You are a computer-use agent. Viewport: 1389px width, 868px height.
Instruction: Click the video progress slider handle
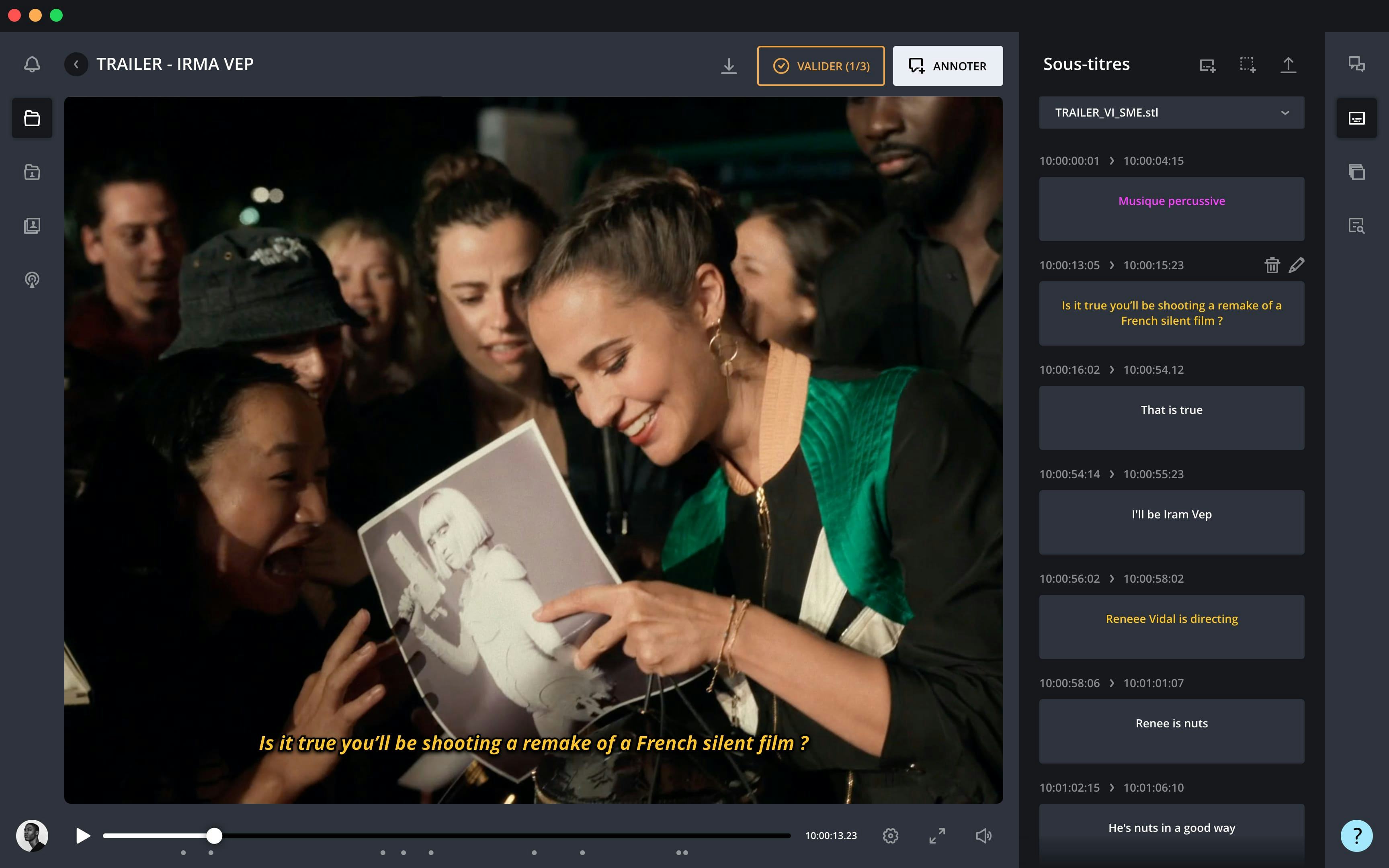(214, 836)
